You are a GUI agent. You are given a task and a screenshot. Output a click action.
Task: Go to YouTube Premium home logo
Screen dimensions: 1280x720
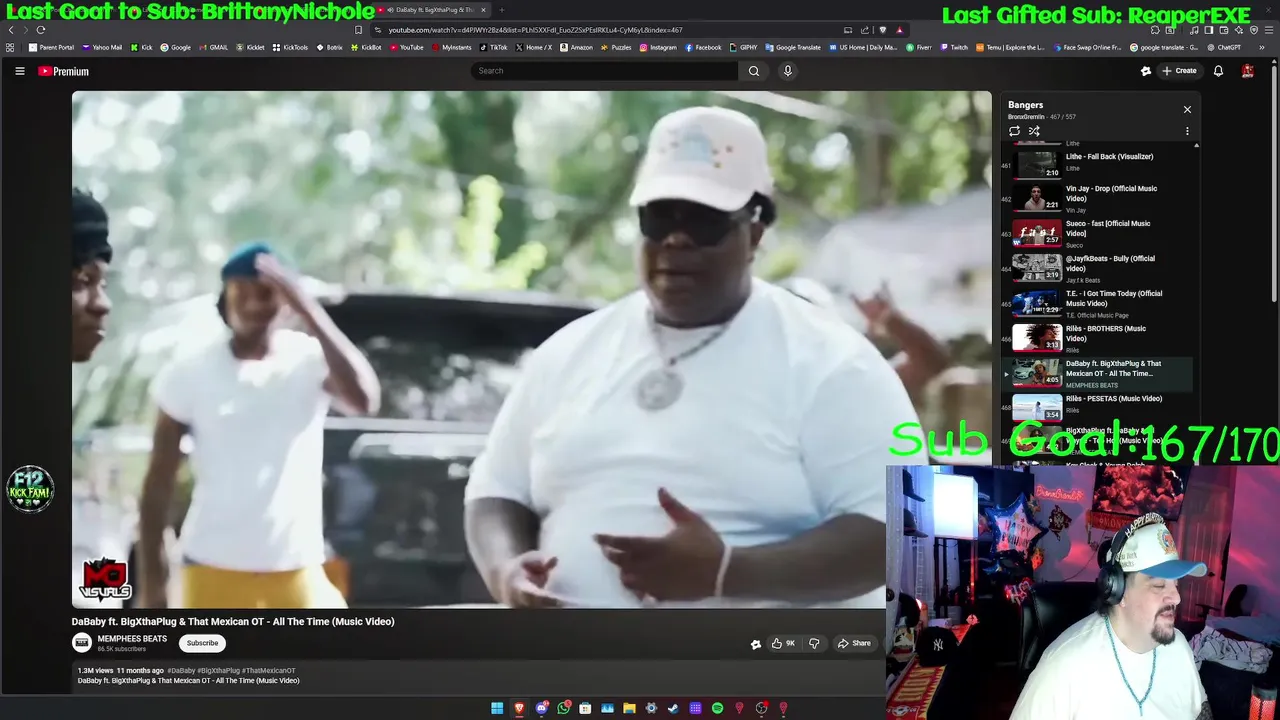[x=64, y=71]
